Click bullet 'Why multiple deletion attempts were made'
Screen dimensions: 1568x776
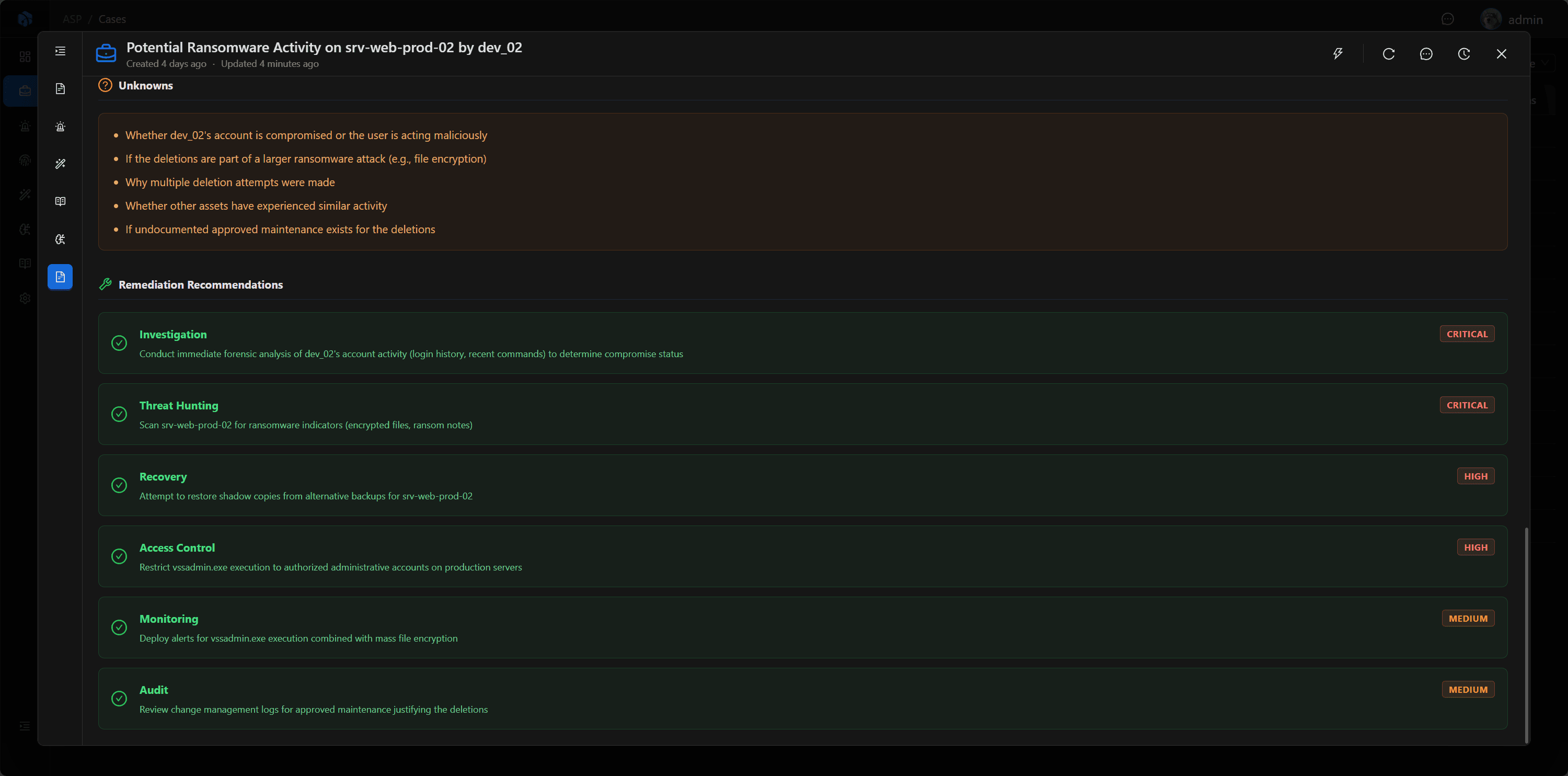[x=230, y=182]
